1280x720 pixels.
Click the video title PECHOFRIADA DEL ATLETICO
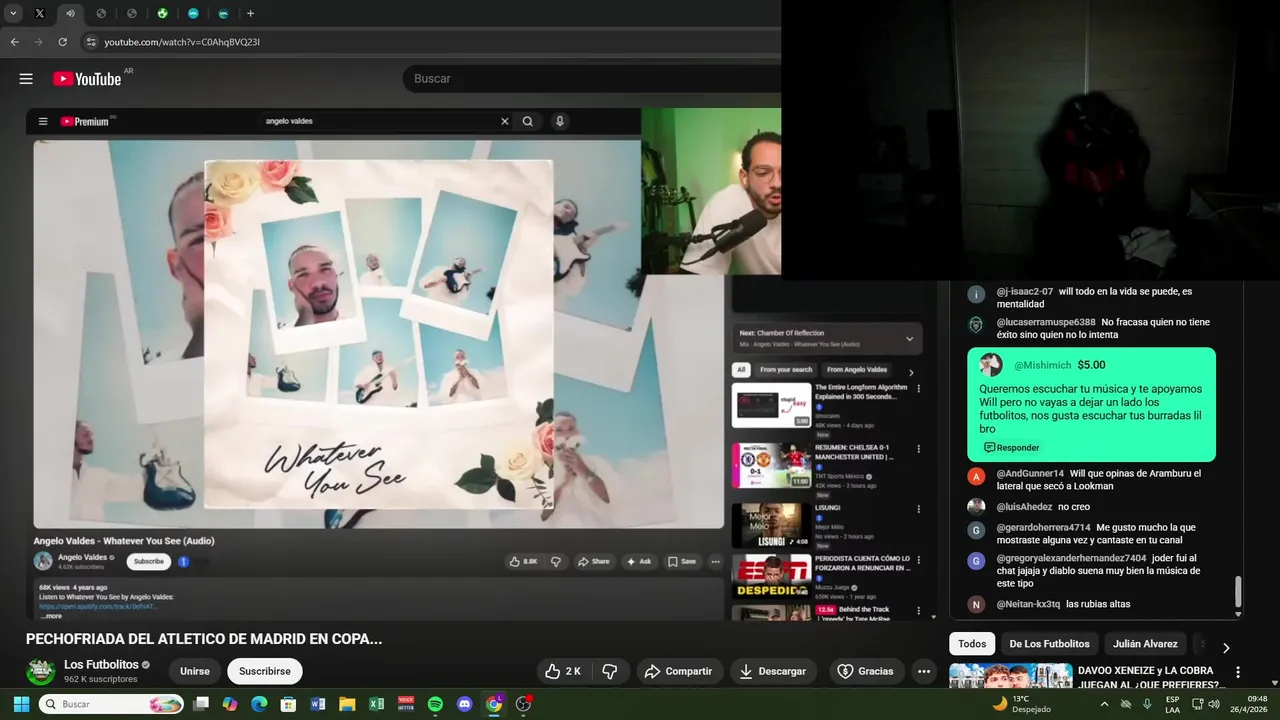204,639
